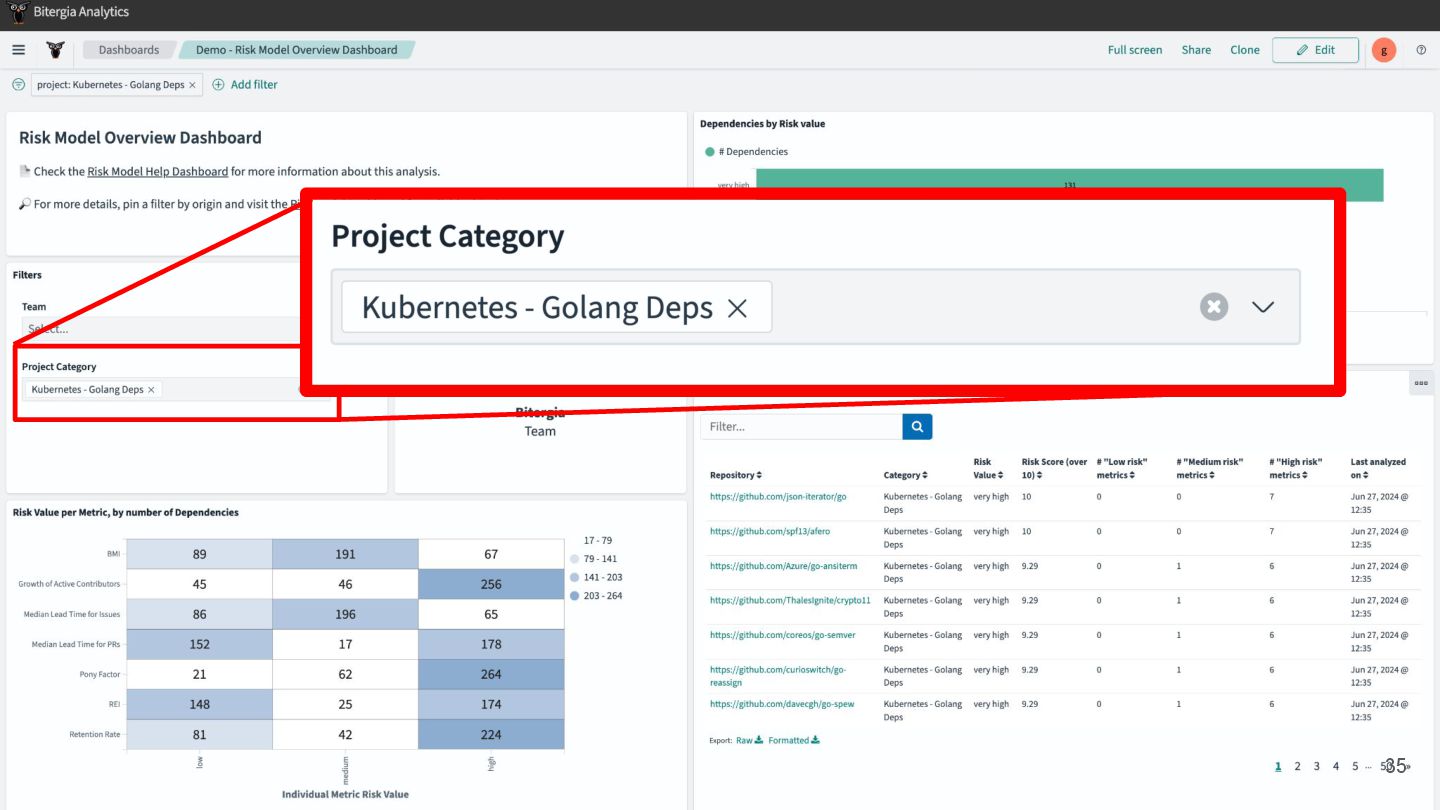Image resolution: width=1440 pixels, height=810 pixels.
Task: Click heatmap cell 17 in Median Lead Time for PRs
Action: point(345,644)
